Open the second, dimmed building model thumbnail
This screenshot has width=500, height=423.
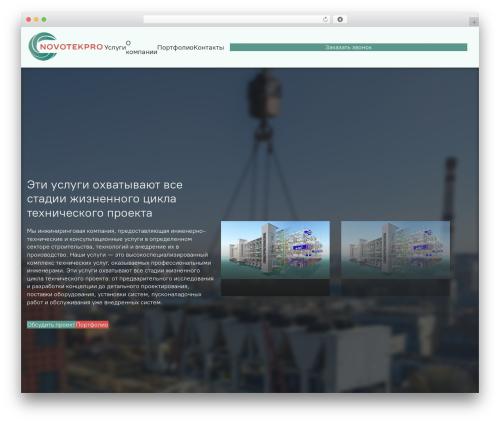pyautogui.click(x=395, y=258)
